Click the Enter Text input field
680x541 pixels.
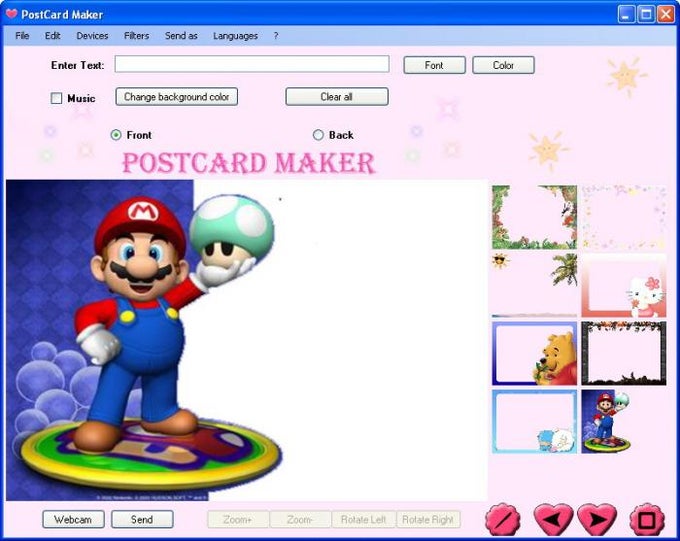[252, 64]
